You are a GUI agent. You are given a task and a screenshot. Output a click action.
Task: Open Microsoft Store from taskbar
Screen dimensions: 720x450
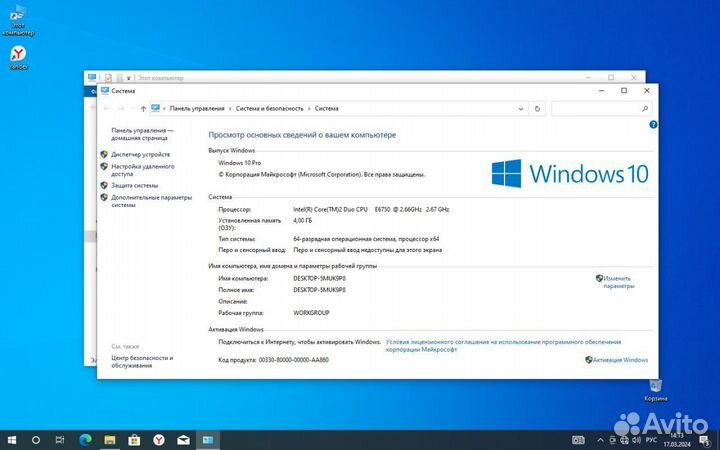pyautogui.click(x=134, y=440)
